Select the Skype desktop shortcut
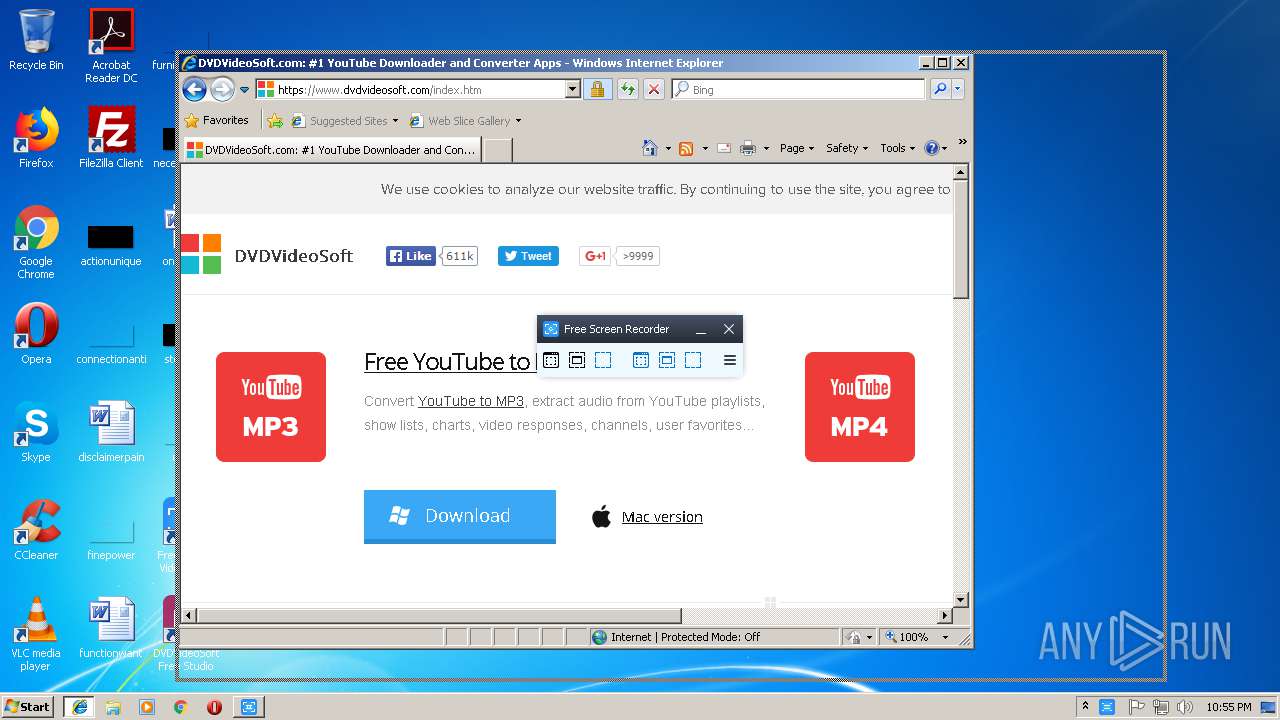Screen dimensions: 1280x720 pyautogui.click(x=36, y=432)
